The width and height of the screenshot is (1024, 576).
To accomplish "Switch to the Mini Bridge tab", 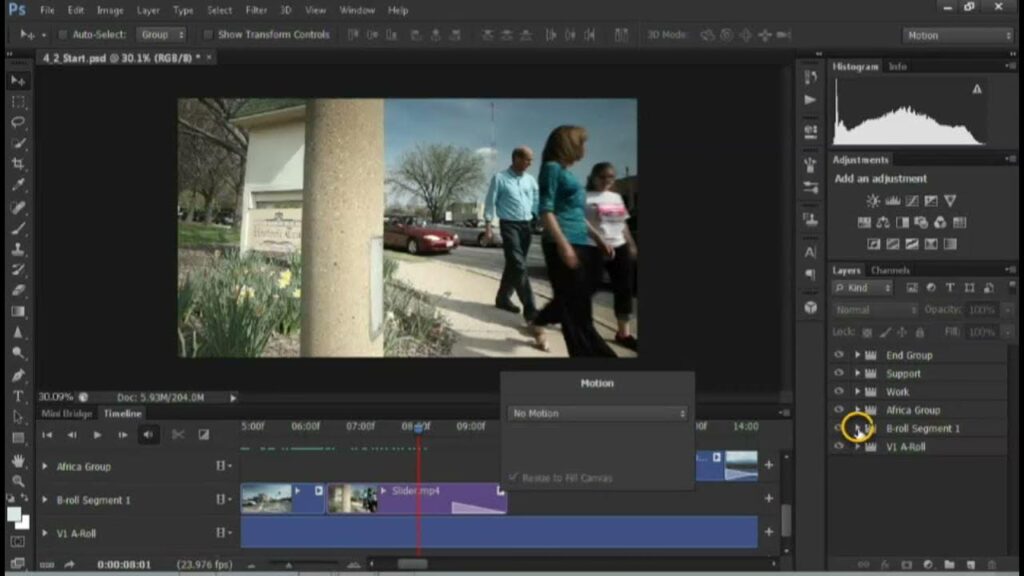I will pos(66,413).
